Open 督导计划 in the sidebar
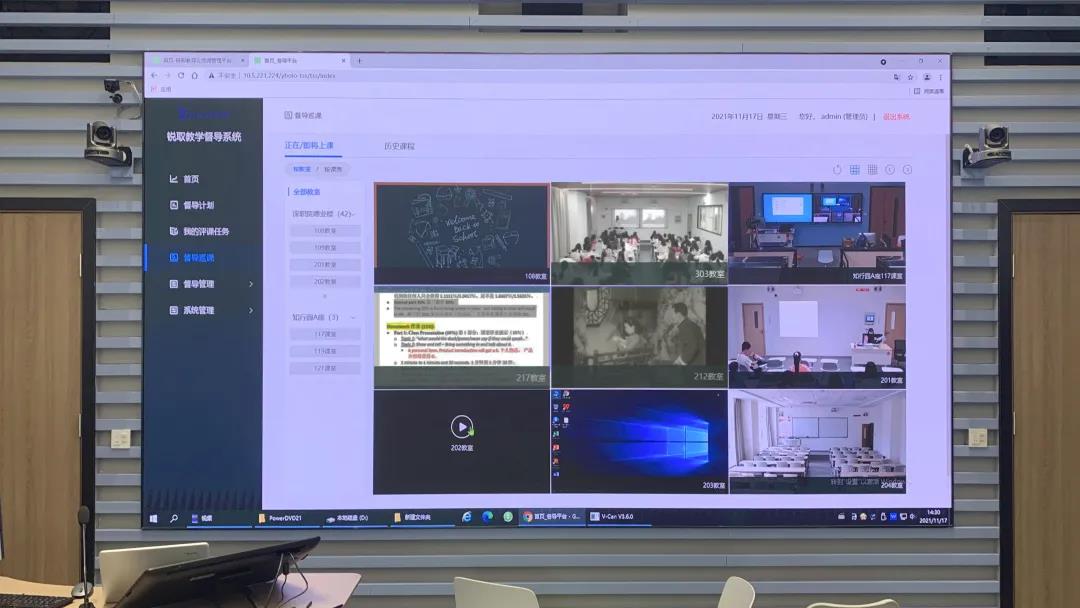1080x608 pixels. (x=197, y=205)
